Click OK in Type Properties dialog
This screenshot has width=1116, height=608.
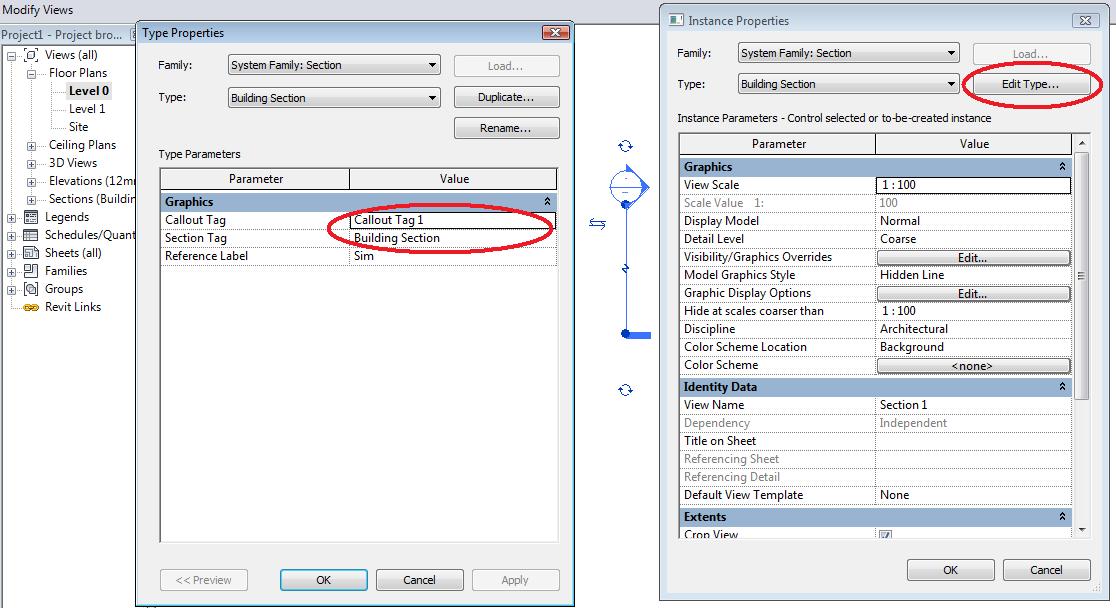[x=324, y=580]
